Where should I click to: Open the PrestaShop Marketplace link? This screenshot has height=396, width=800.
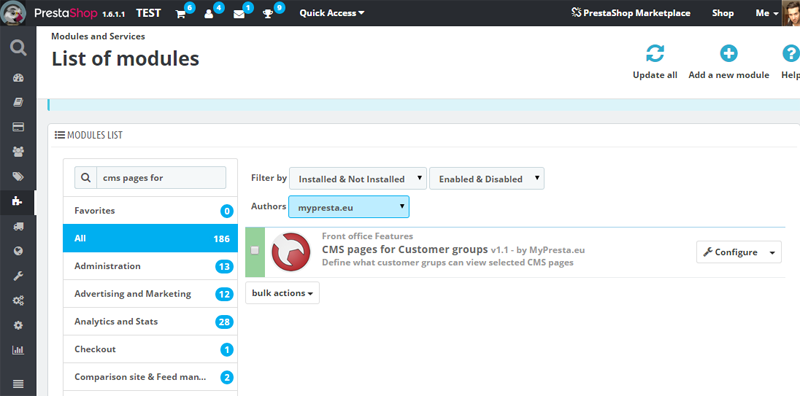(631, 13)
